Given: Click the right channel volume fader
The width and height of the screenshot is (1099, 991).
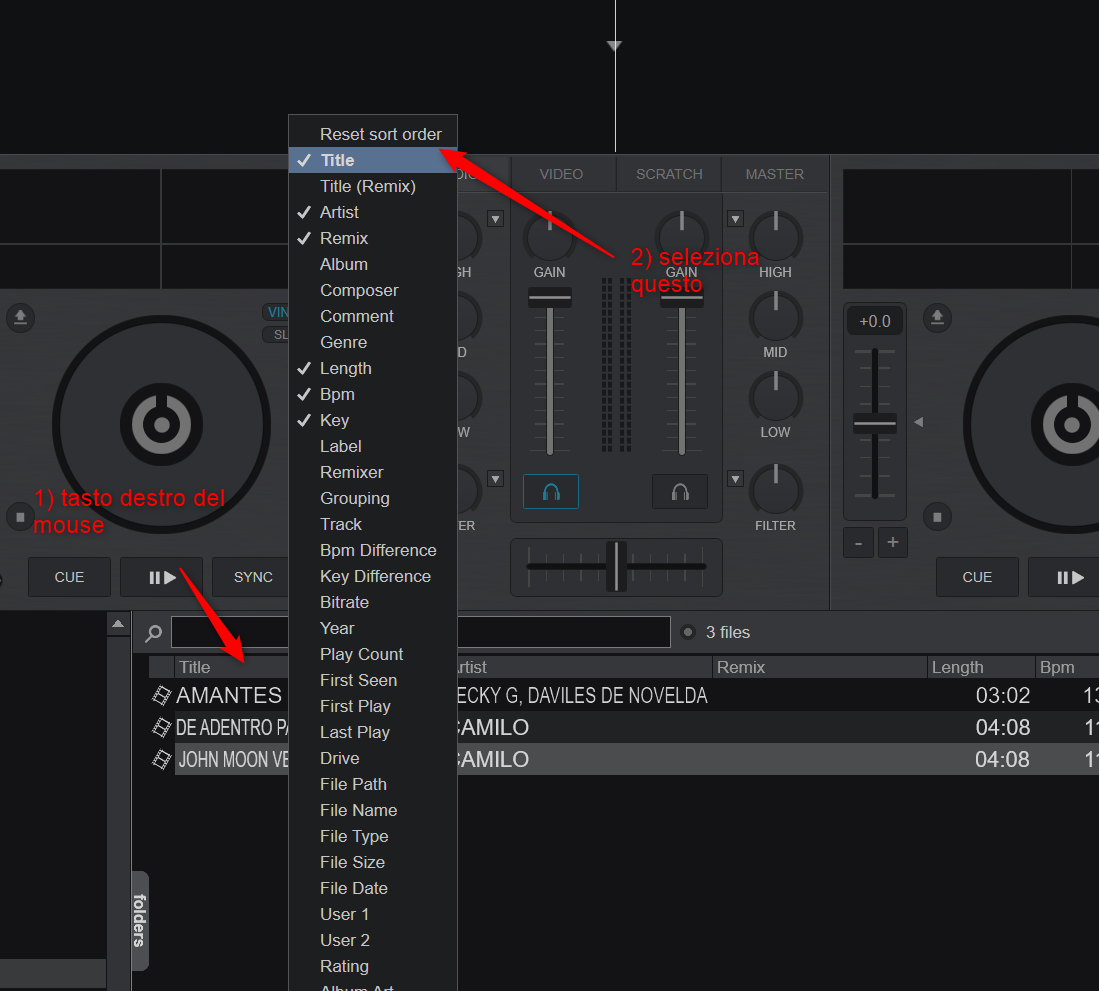Looking at the screenshot, I should (681, 300).
